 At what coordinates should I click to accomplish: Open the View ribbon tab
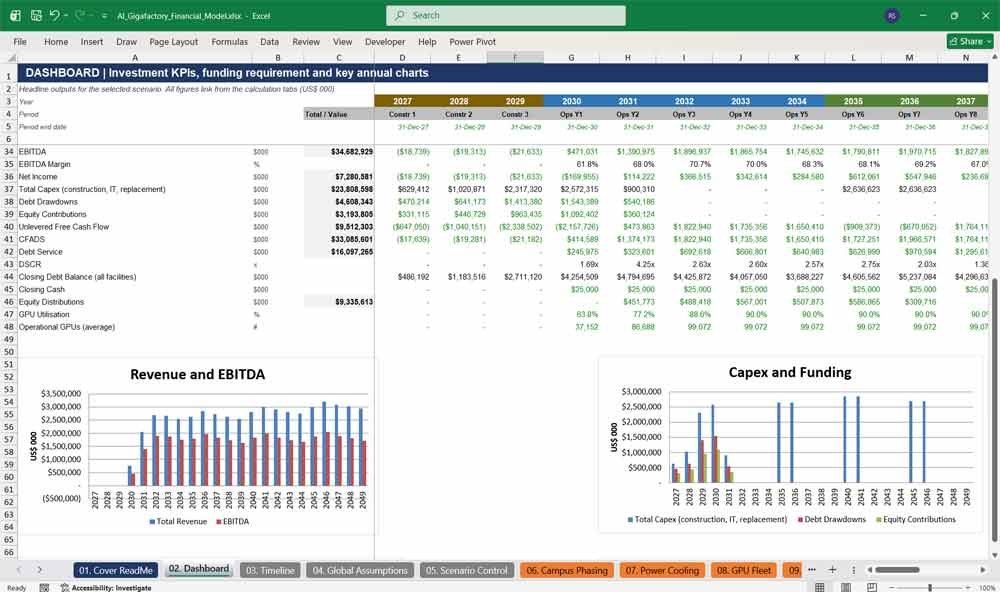342,41
